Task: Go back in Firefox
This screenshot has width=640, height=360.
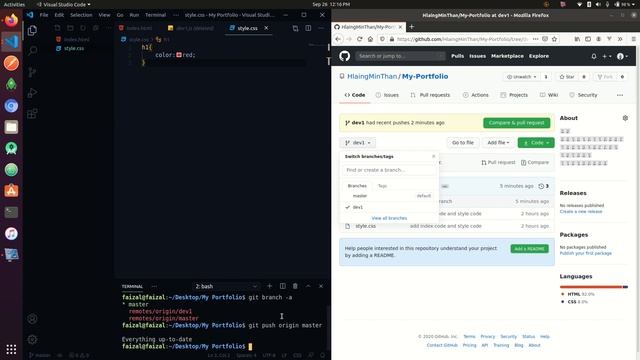Action: (x=338, y=39)
